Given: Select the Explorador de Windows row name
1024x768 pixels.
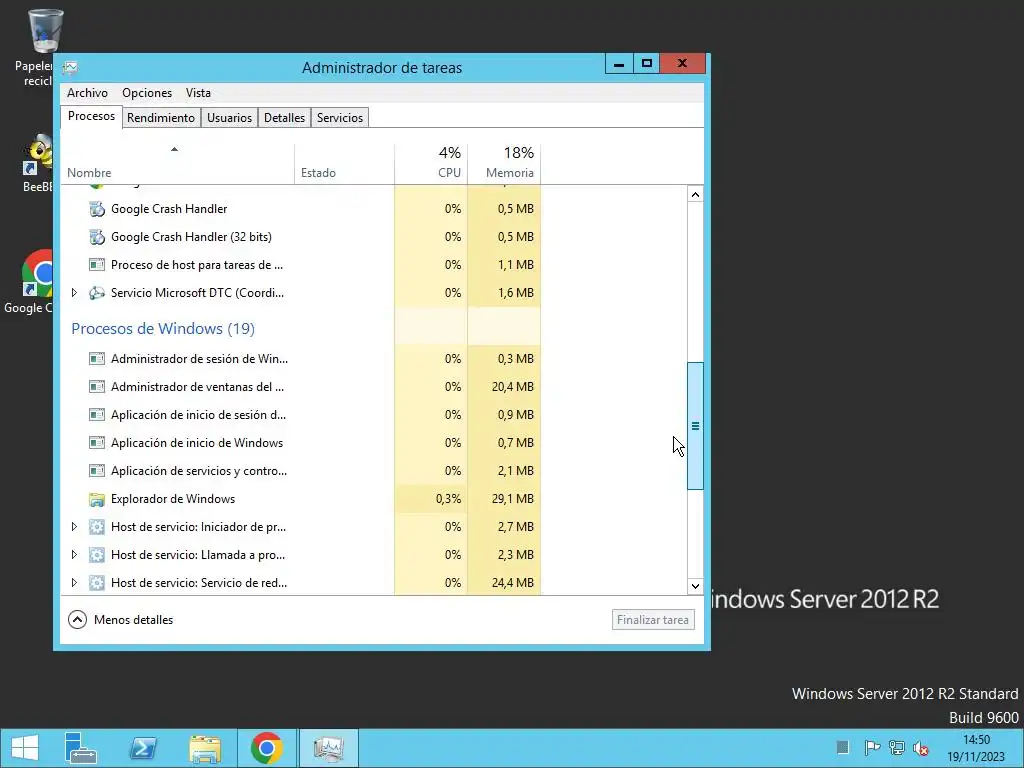Looking at the screenshot, I should click(173, 499).
